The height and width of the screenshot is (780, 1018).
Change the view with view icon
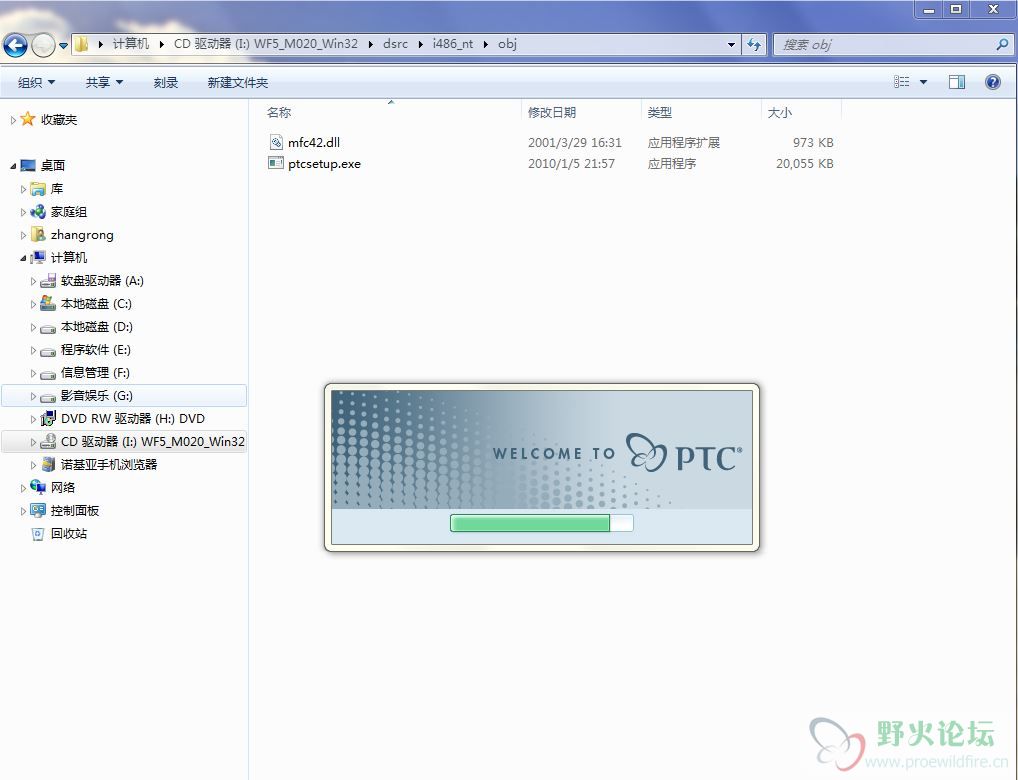901,82
